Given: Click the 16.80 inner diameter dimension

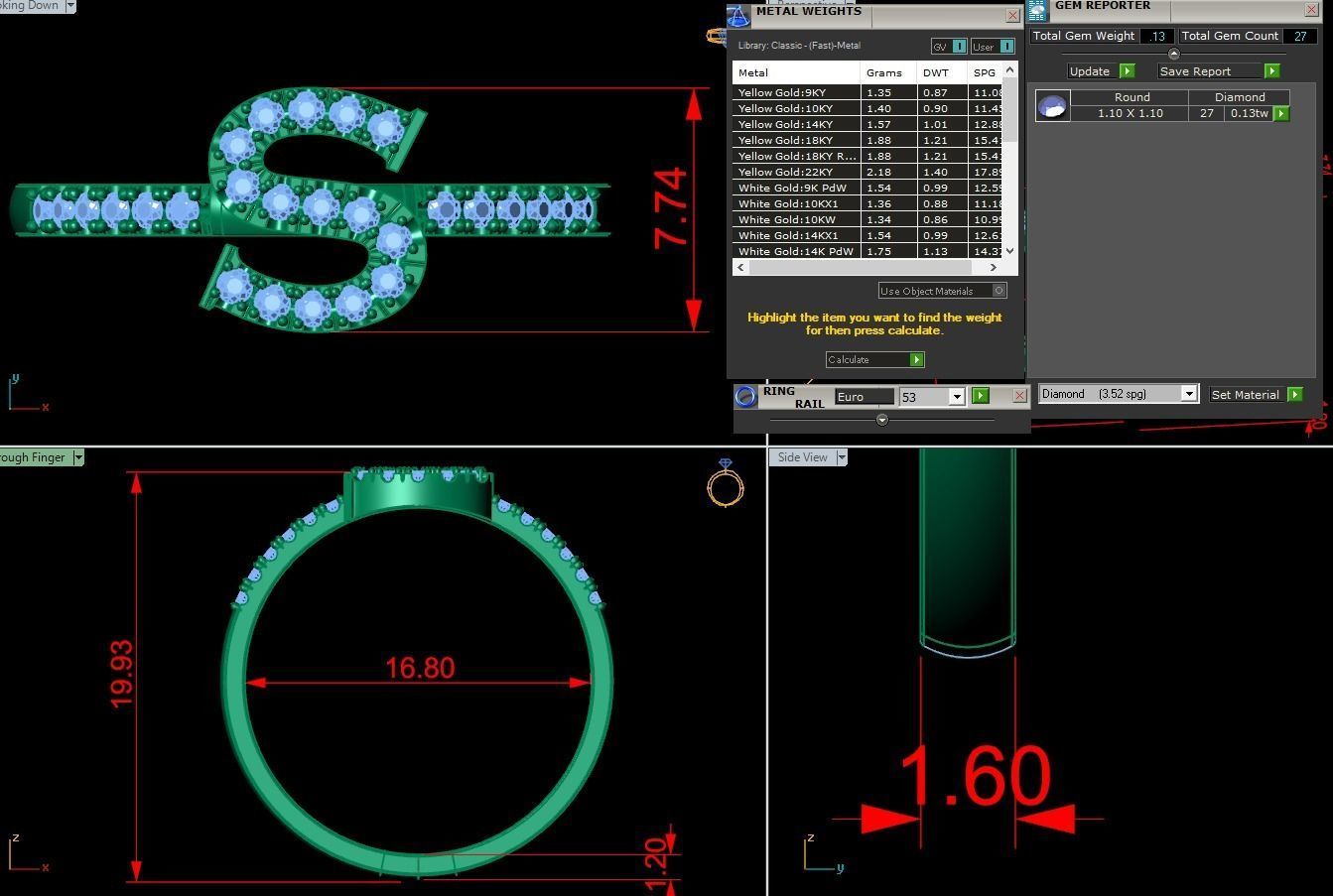Looking at the screenshot, I should [420, 668].
